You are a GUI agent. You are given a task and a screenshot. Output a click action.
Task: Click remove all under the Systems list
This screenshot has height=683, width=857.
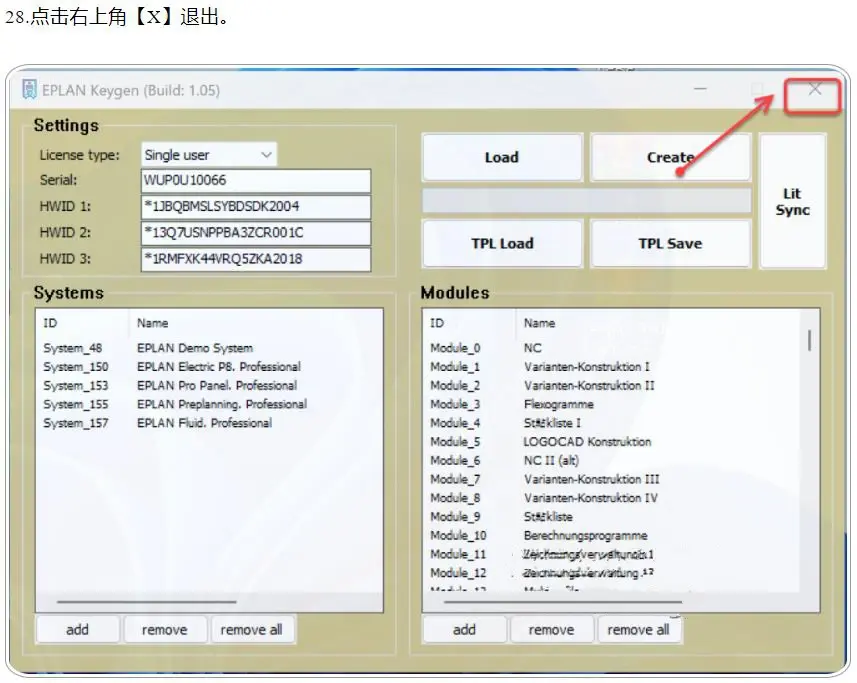(251, 629)
